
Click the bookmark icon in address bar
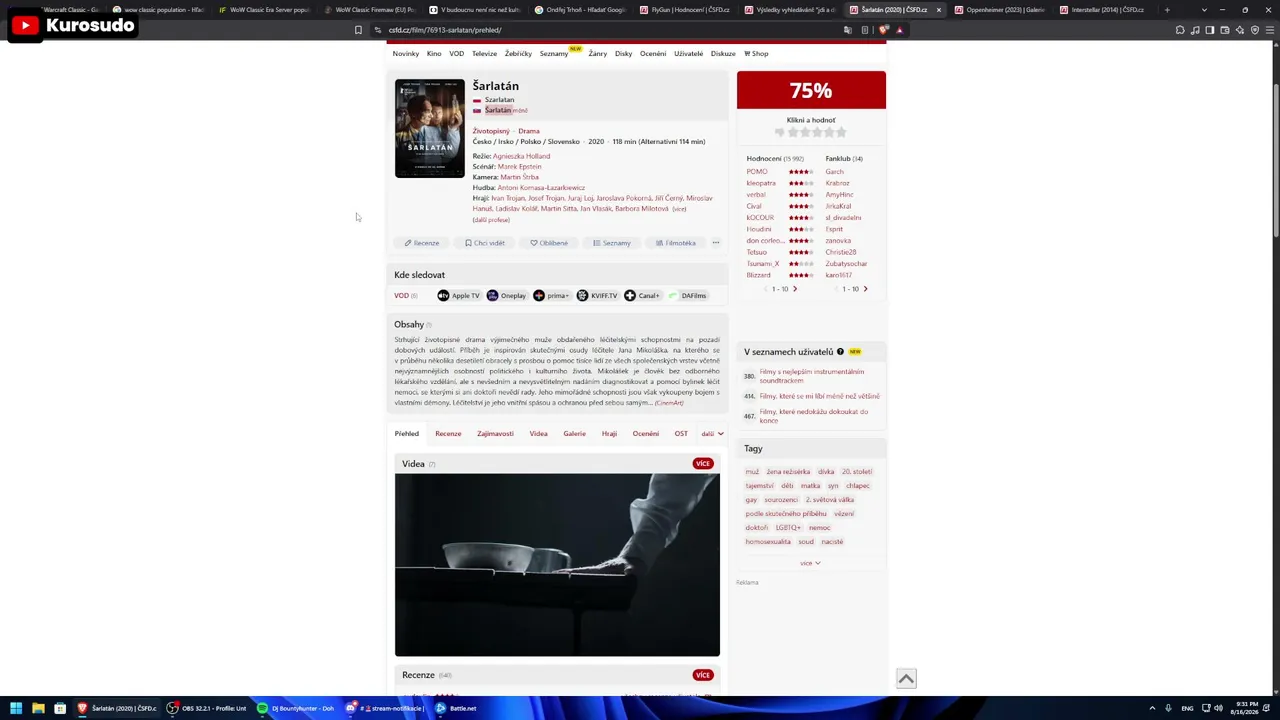358,30
